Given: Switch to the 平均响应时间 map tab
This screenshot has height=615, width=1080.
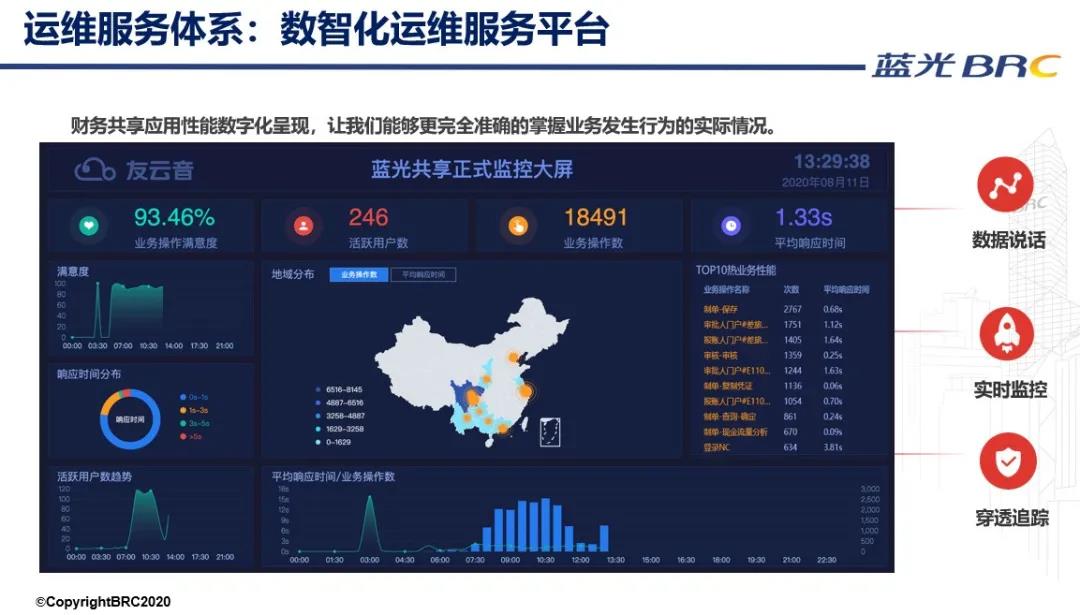Looking at the screenshot, I should pos(423,274).
